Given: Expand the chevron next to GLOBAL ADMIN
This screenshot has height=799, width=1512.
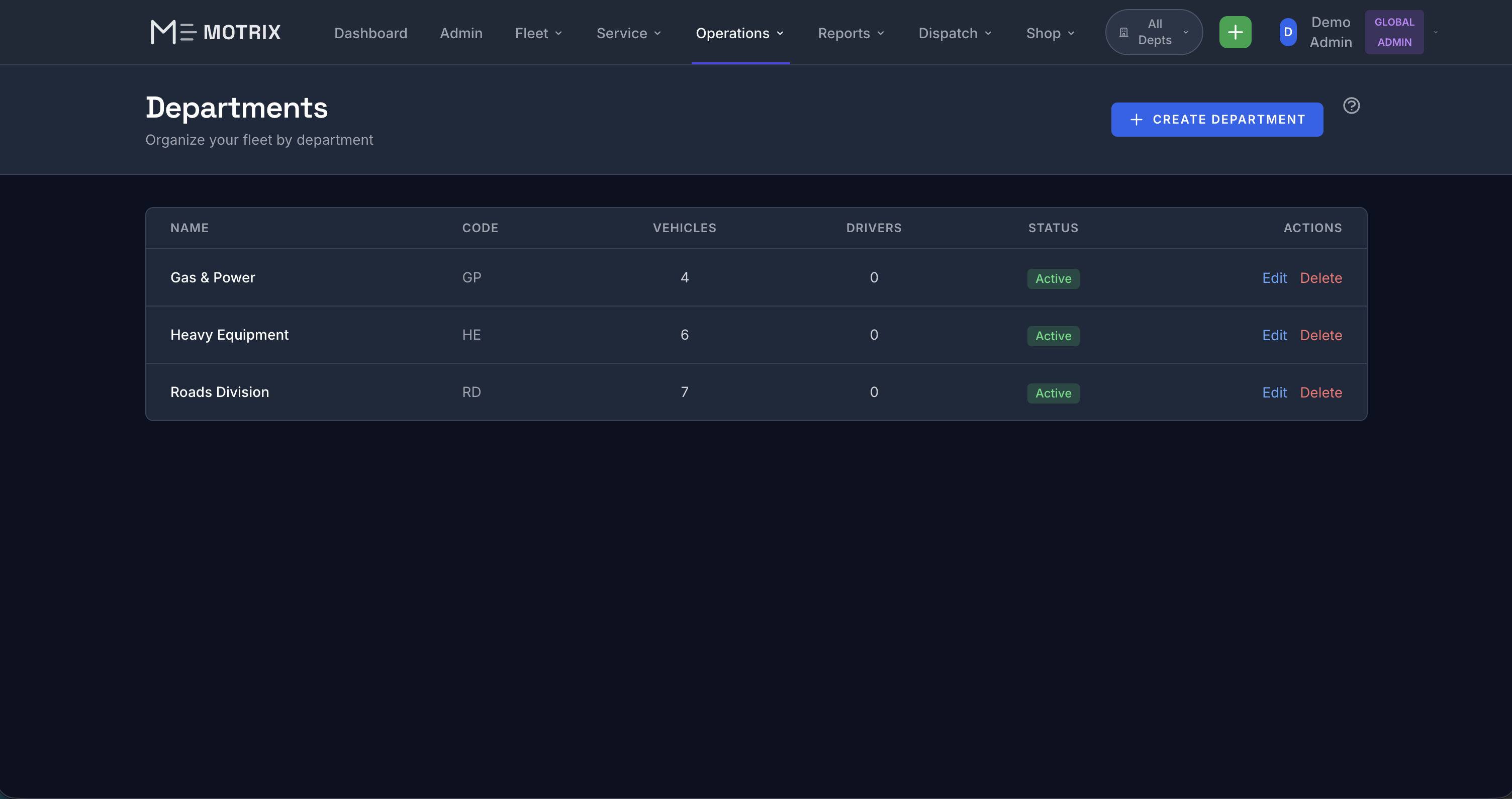Looking at the screenshot, I should 1436,32.
